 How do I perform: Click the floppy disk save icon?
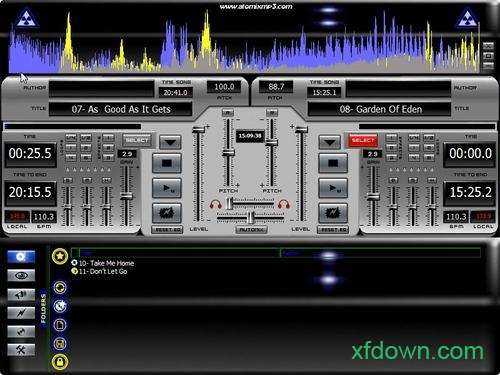60,343
